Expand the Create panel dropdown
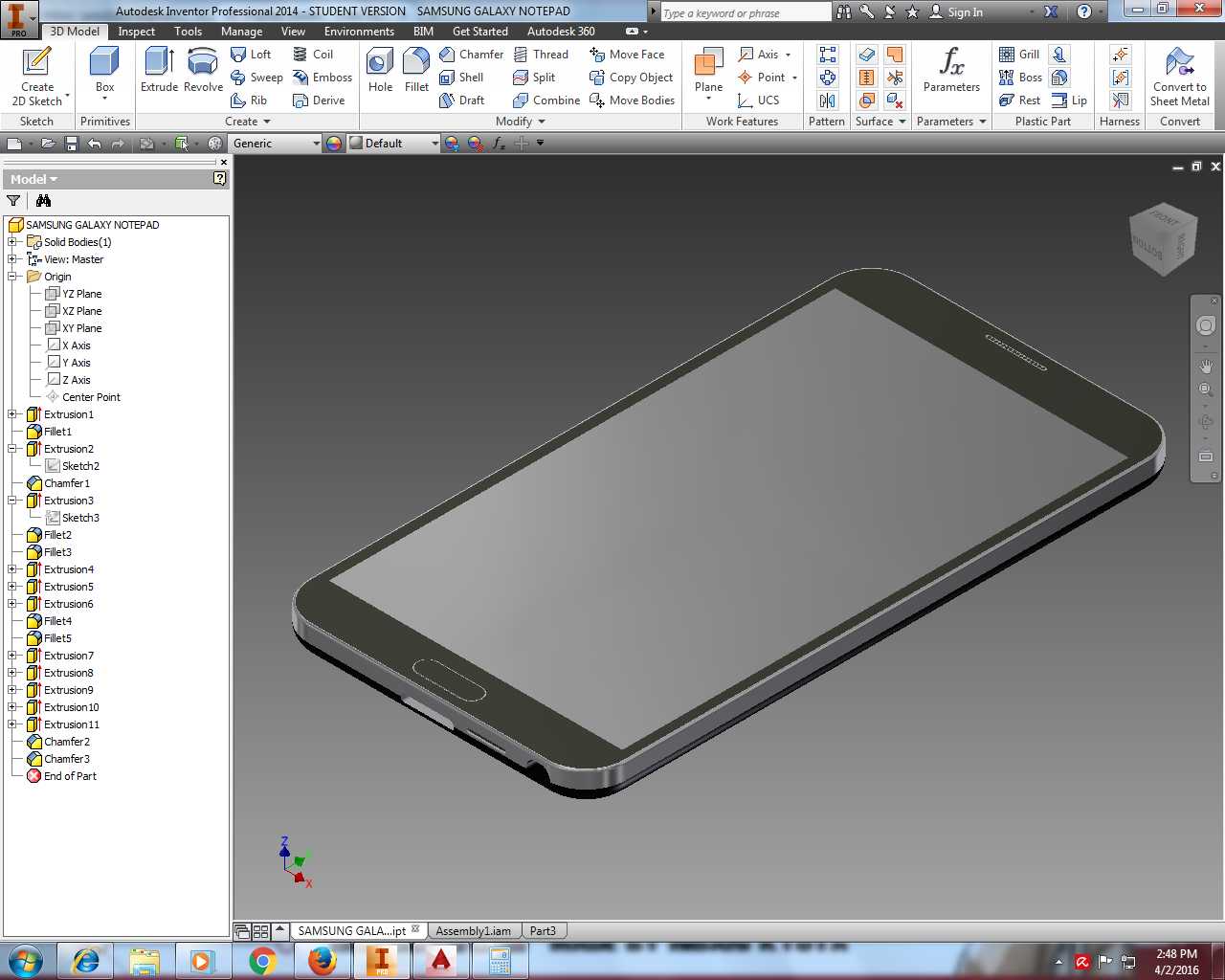 [x=248, y=122]
